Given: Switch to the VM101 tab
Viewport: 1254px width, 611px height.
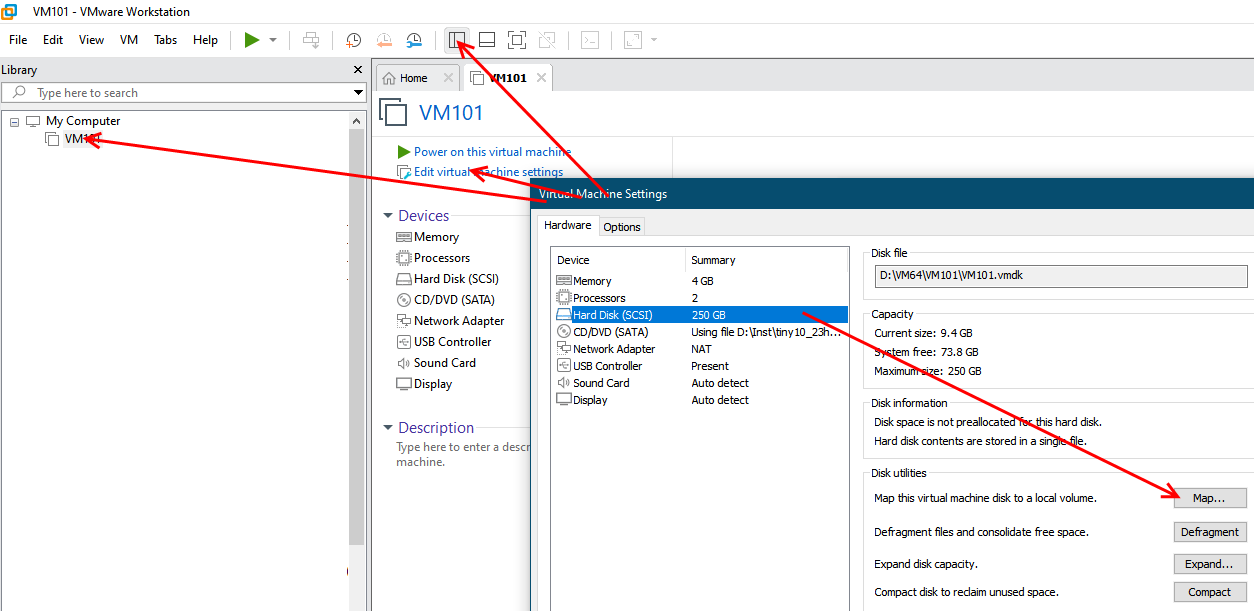Looking at the screenshot, I should [508, 78].
